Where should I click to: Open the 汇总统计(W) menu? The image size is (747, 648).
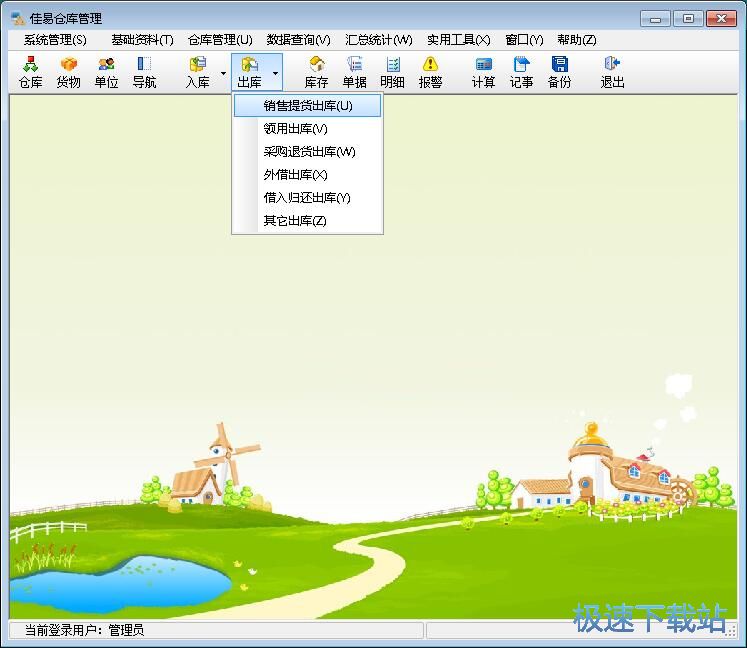379,40
